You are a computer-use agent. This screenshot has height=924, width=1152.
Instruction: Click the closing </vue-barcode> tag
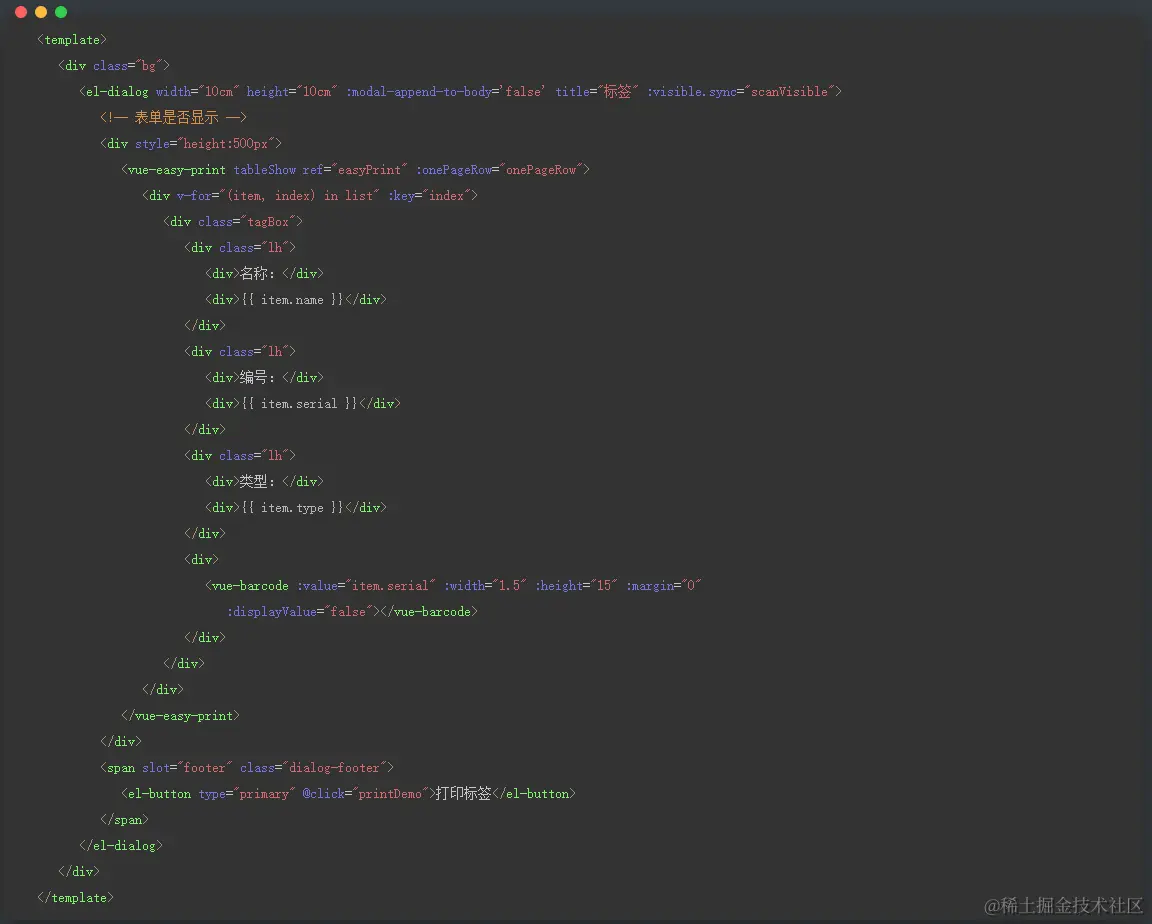click(x=429, y=612)
